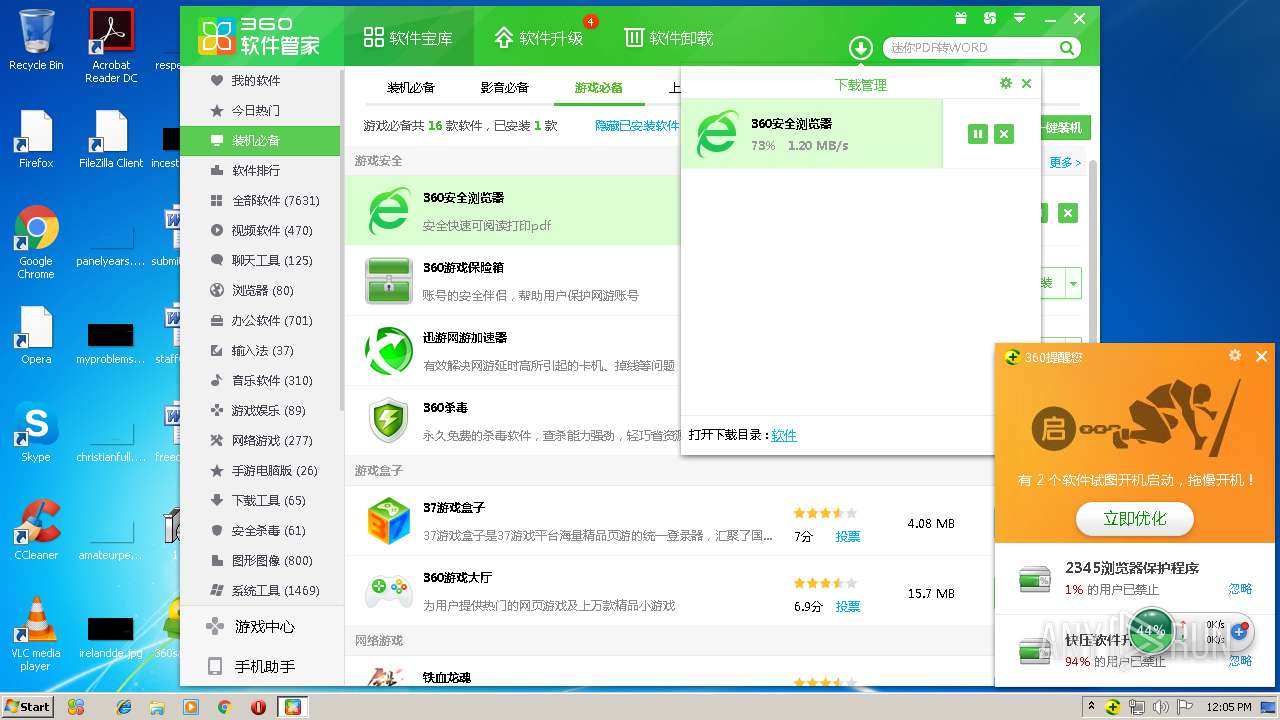Select 安全杀毒 (61) category
1280x720 pixels.
pos(260,530)
